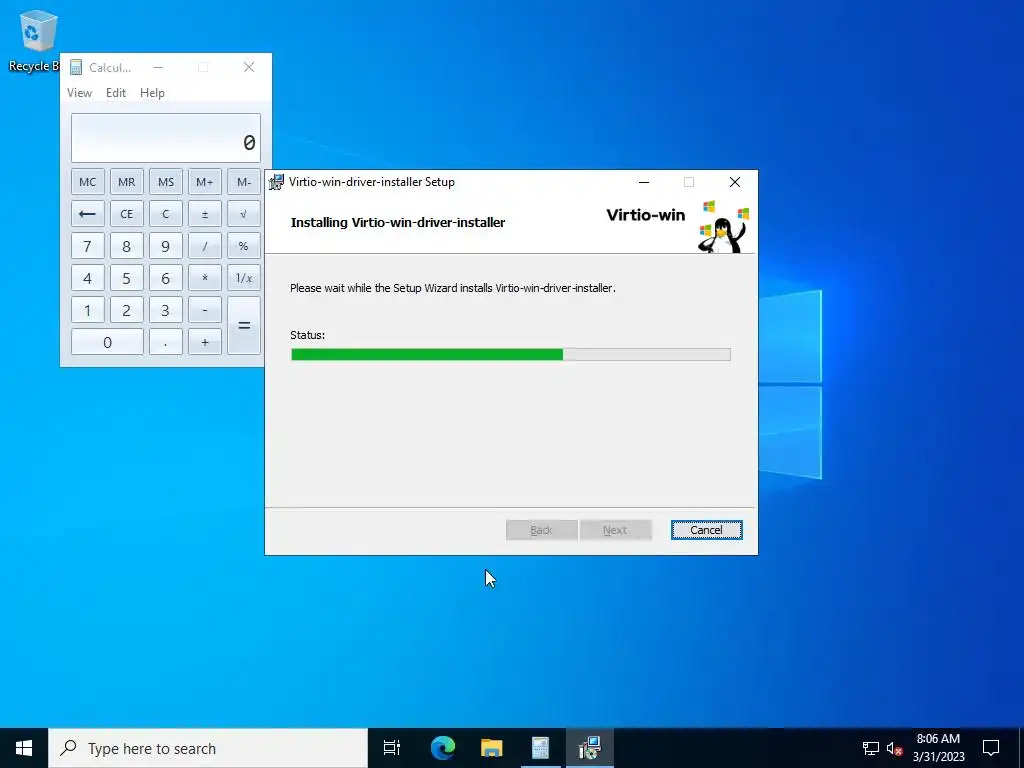Click the taskbar search box
Screen dimensions: 1024x768
(208, 748)
